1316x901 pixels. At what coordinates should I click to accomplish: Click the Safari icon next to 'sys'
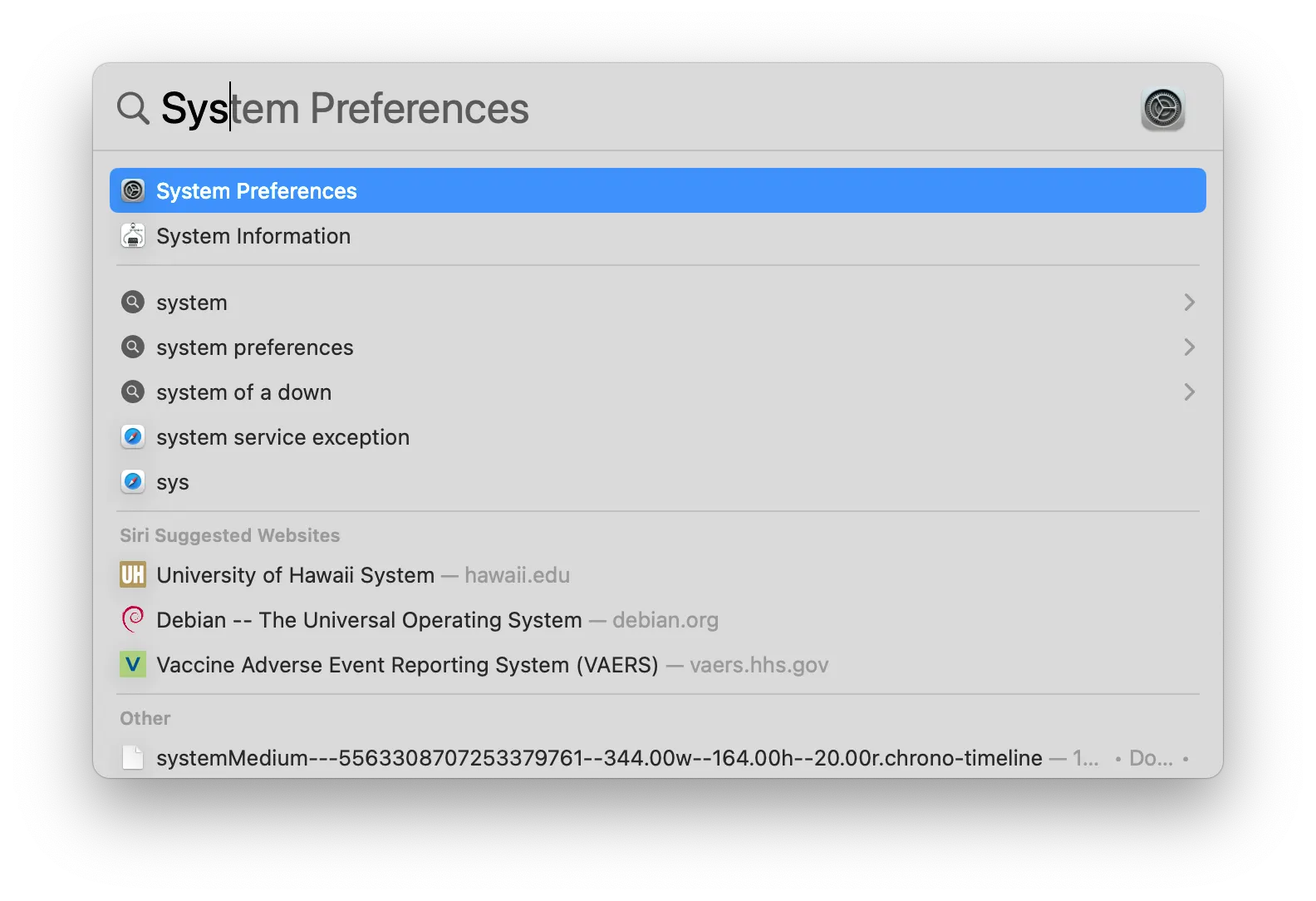click(x=133, y=482)
